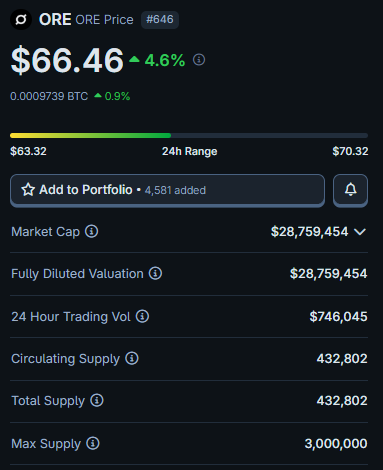This screenshot has width=383, height=470.
Task: Click the Circulating Supply label
Action: (x=65, y=359)
